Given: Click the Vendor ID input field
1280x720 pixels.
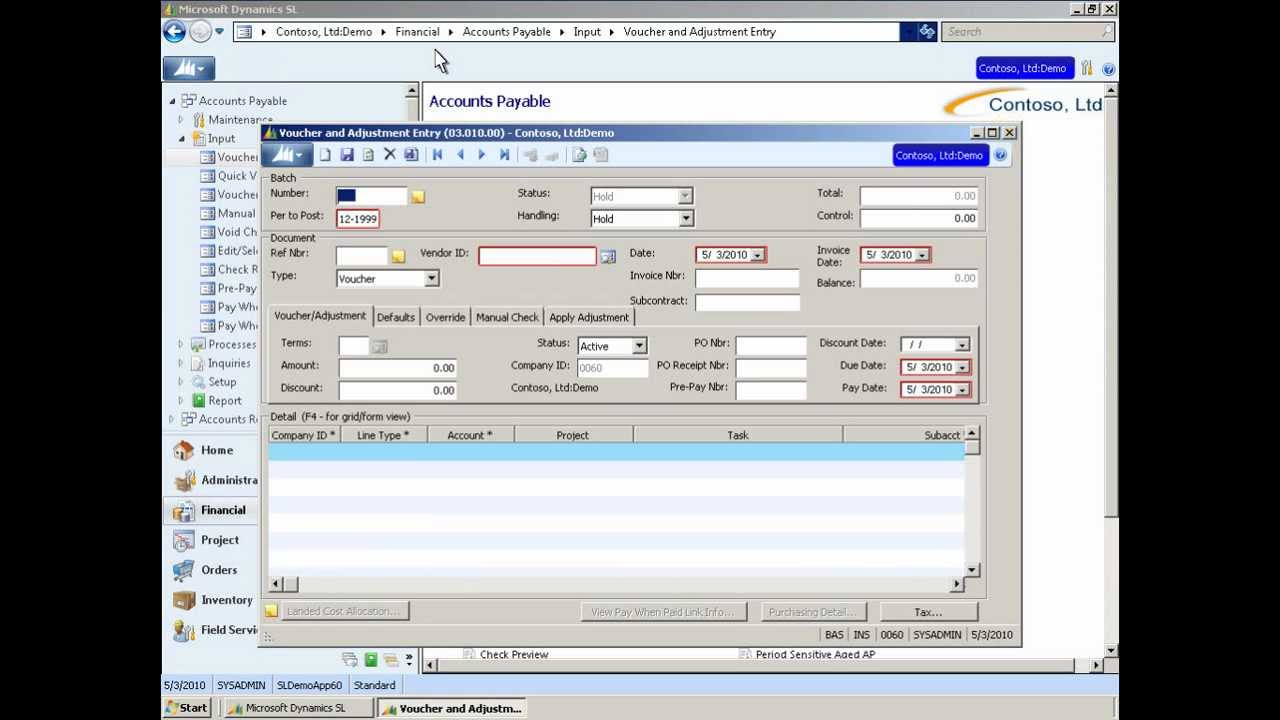Looking at the screenshot, I should tap(537, 257).
